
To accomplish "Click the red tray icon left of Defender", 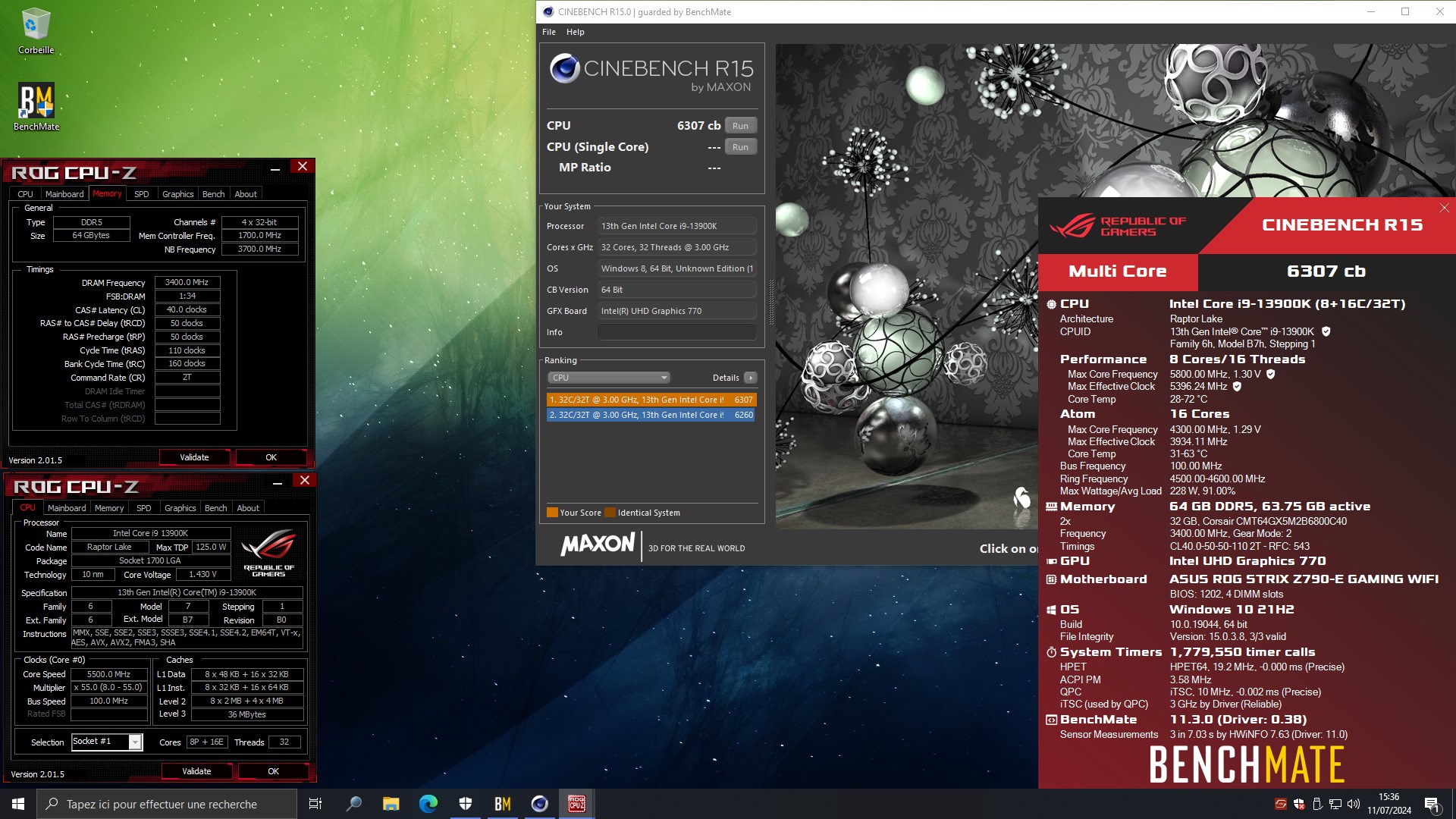I will (x=1281, y=804).
